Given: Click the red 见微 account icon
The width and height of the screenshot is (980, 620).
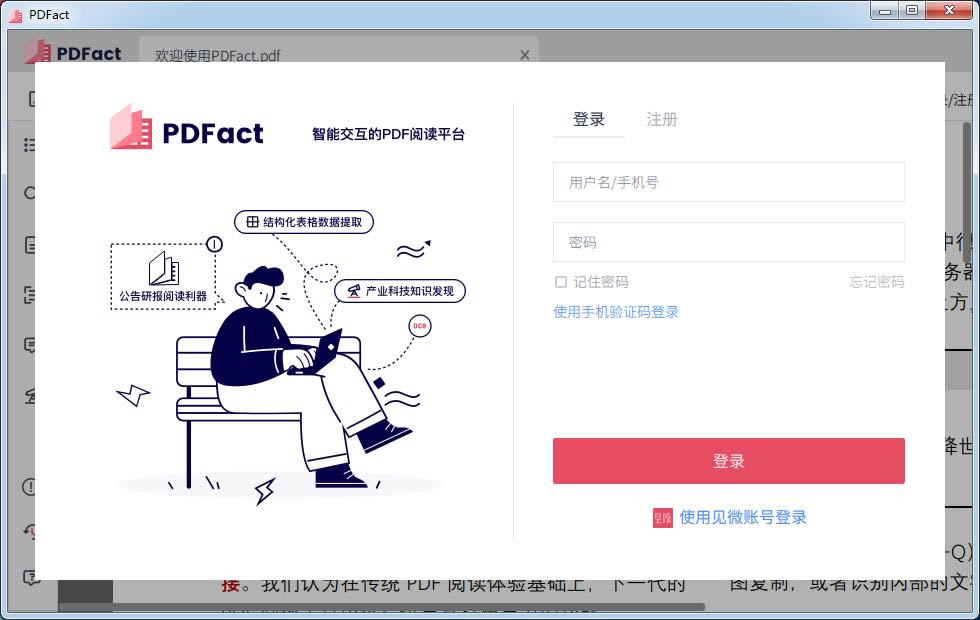Looking at the screenshot, I should (662, 518).
